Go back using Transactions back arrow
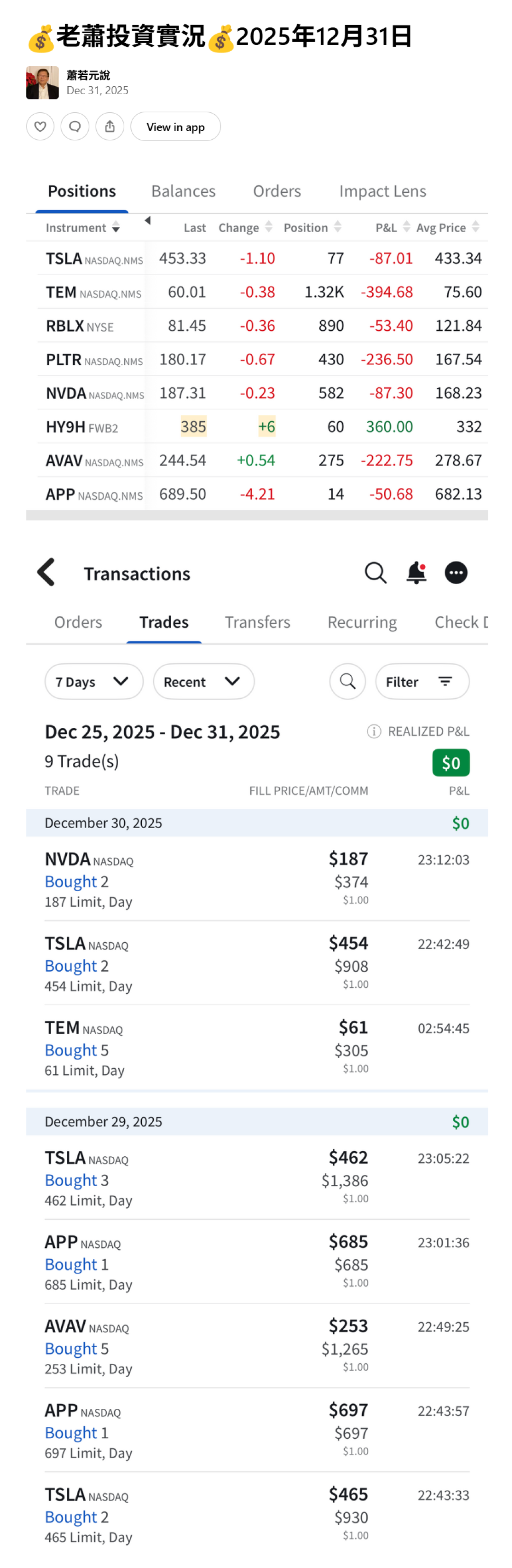The width and height of the screenshot is (512, 1568). [x=47, y=573]
